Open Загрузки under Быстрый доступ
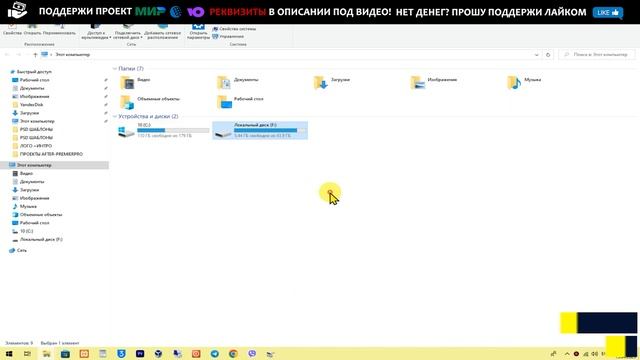Image resolution: width=640 pixels, height=360 pixels. (26, 113)
